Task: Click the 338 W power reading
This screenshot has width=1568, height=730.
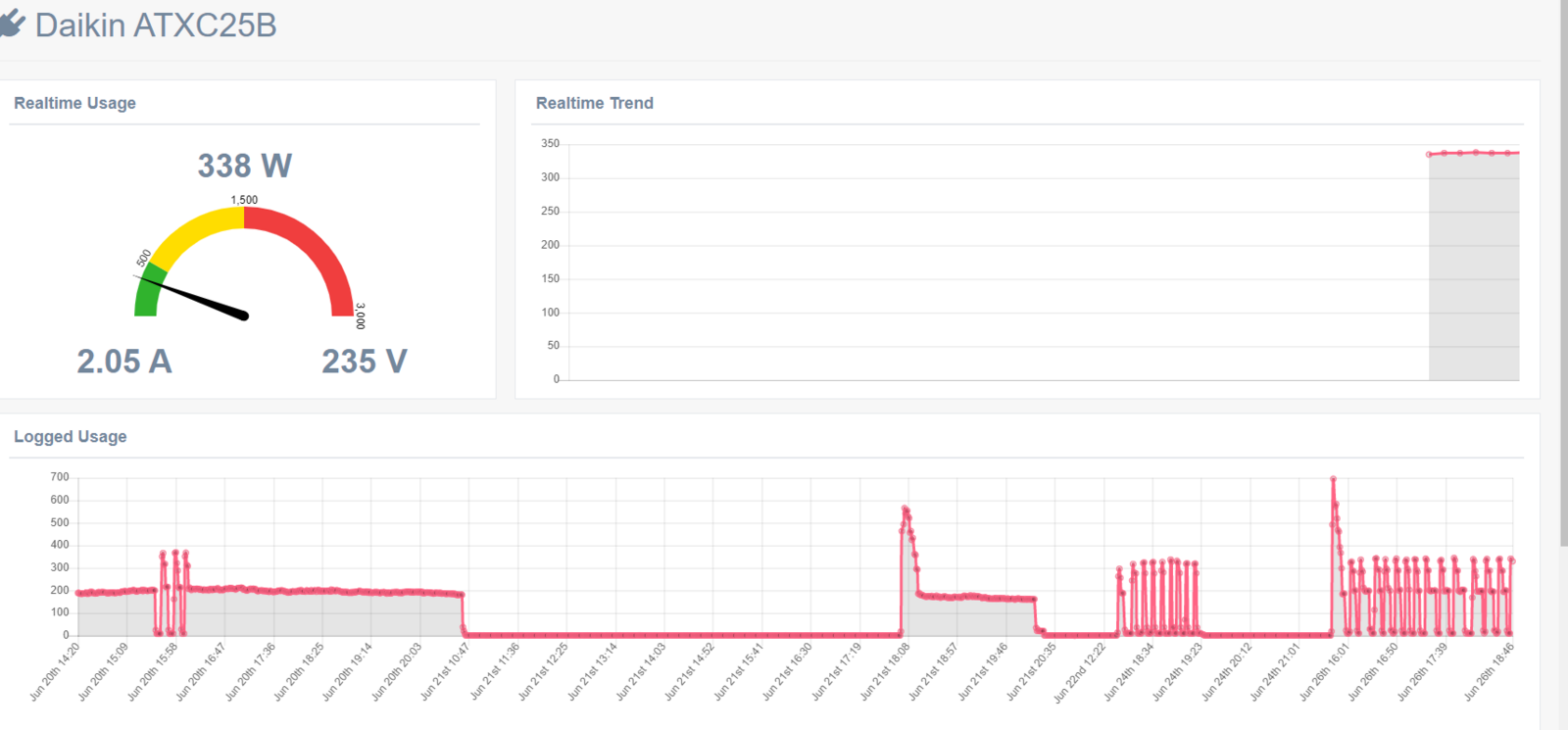Action: 245,166
